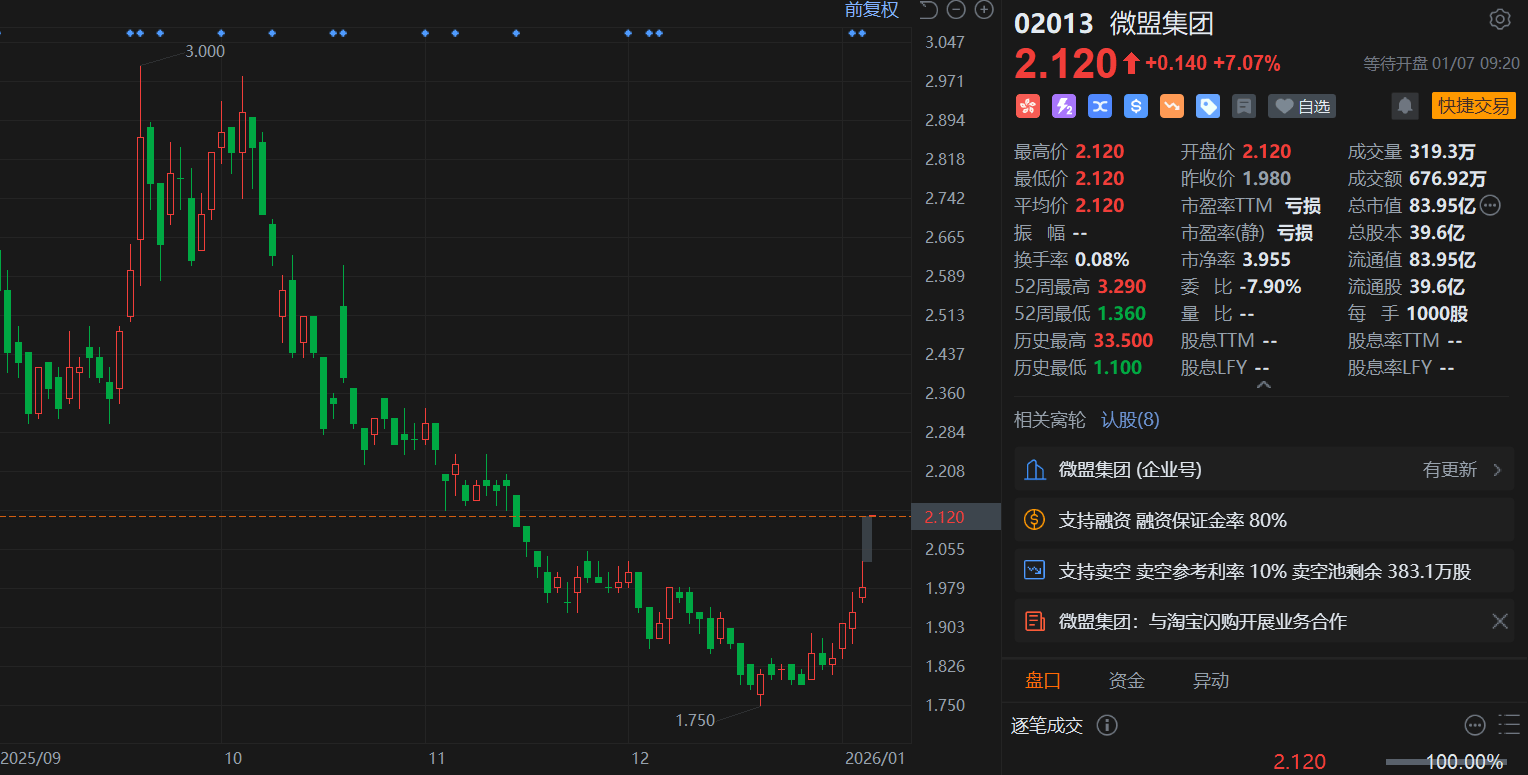1528x775 pixels.
Task: Click the 快捷交易 quick trade button
Action: [1474, 106]
